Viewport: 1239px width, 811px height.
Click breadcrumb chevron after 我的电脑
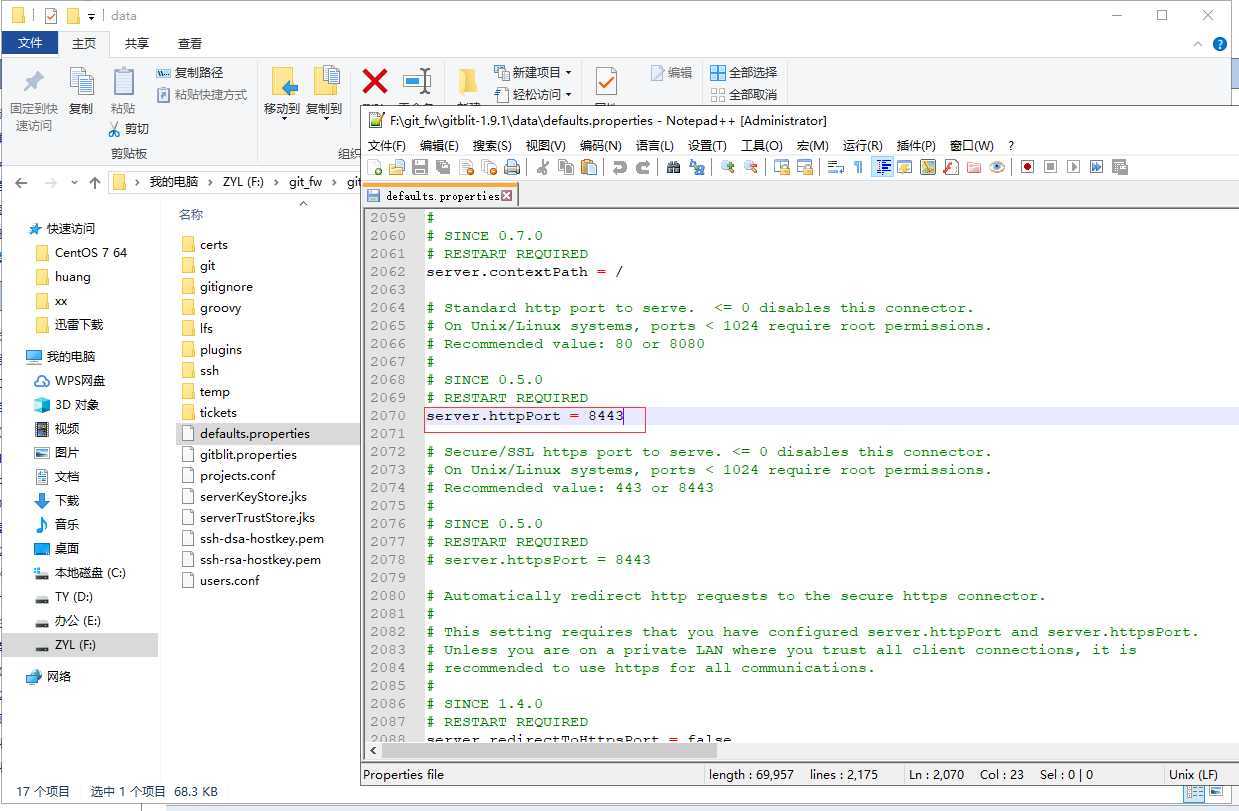pos(210,182)
